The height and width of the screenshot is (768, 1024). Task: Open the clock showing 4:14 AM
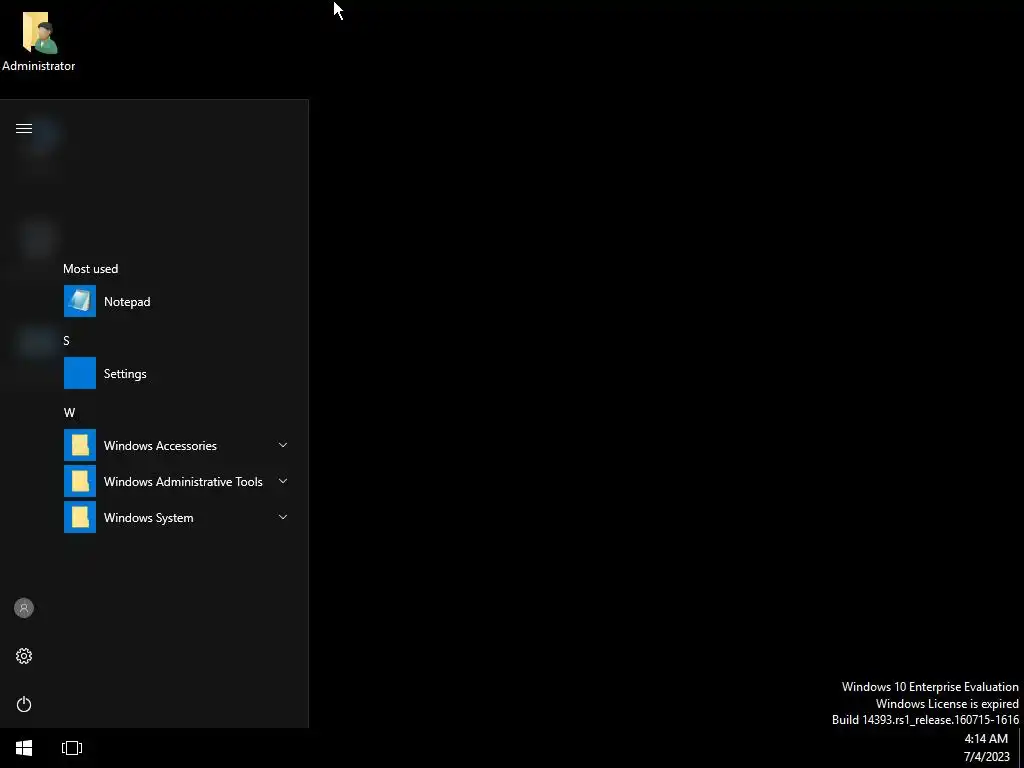[x=985, y=739]
